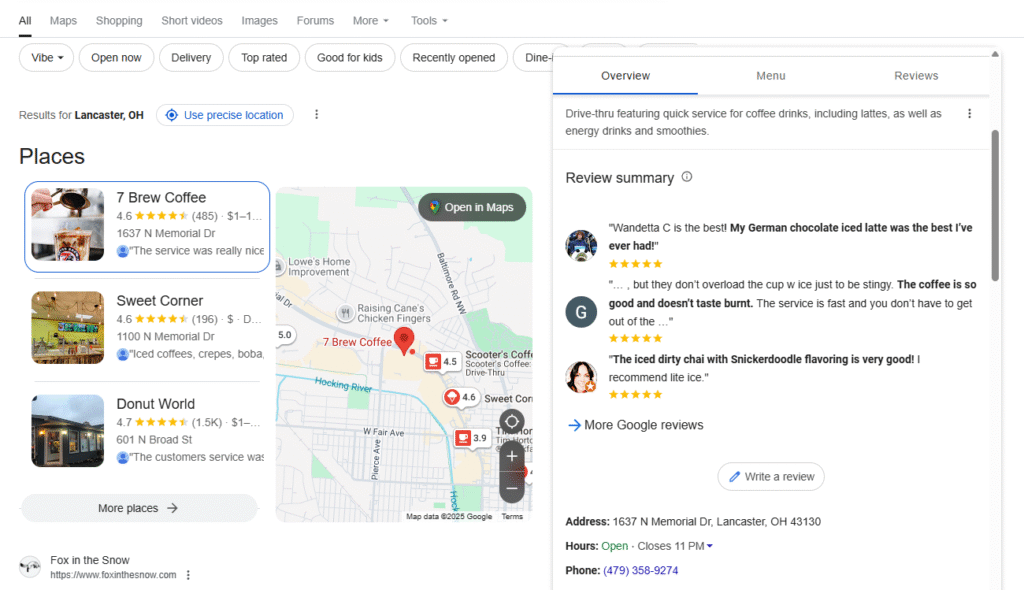This screenshot has width=1024, height=590.
Task: Zoom out on the map with minus button
Action: pyautogui.click(x=512, y=488)
